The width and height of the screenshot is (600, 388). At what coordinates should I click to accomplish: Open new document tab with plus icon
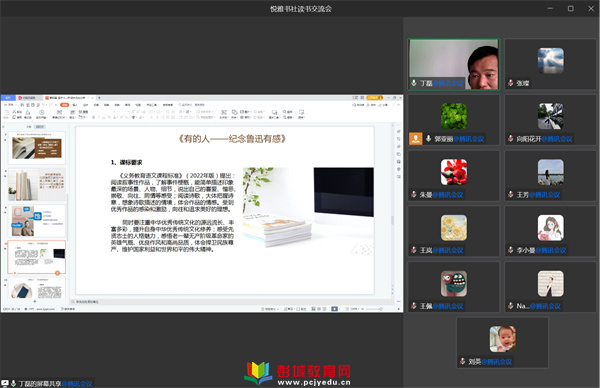point(99,98)
